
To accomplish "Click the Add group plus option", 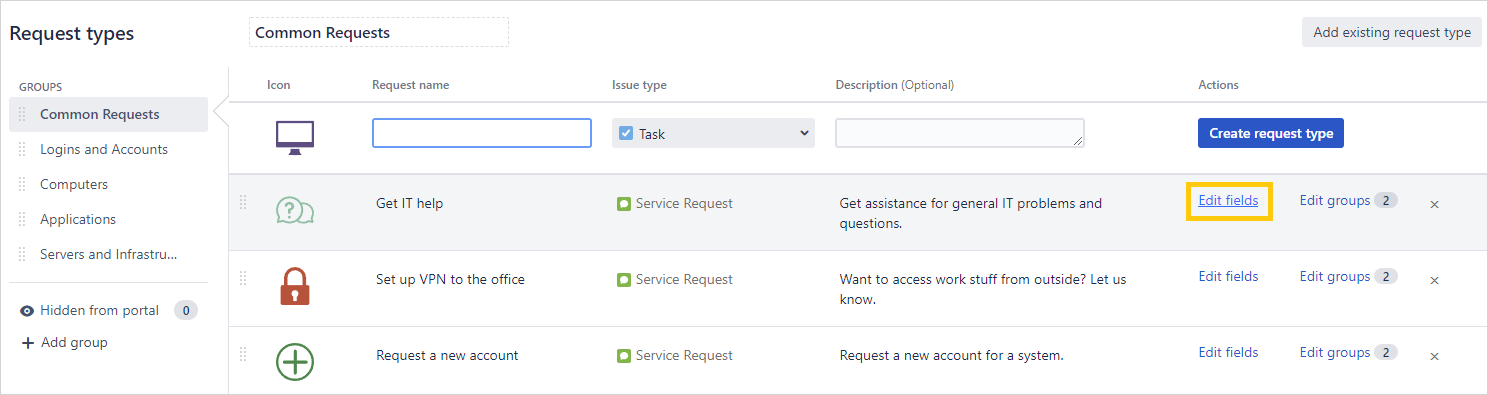I will click(x=64, y=342).
